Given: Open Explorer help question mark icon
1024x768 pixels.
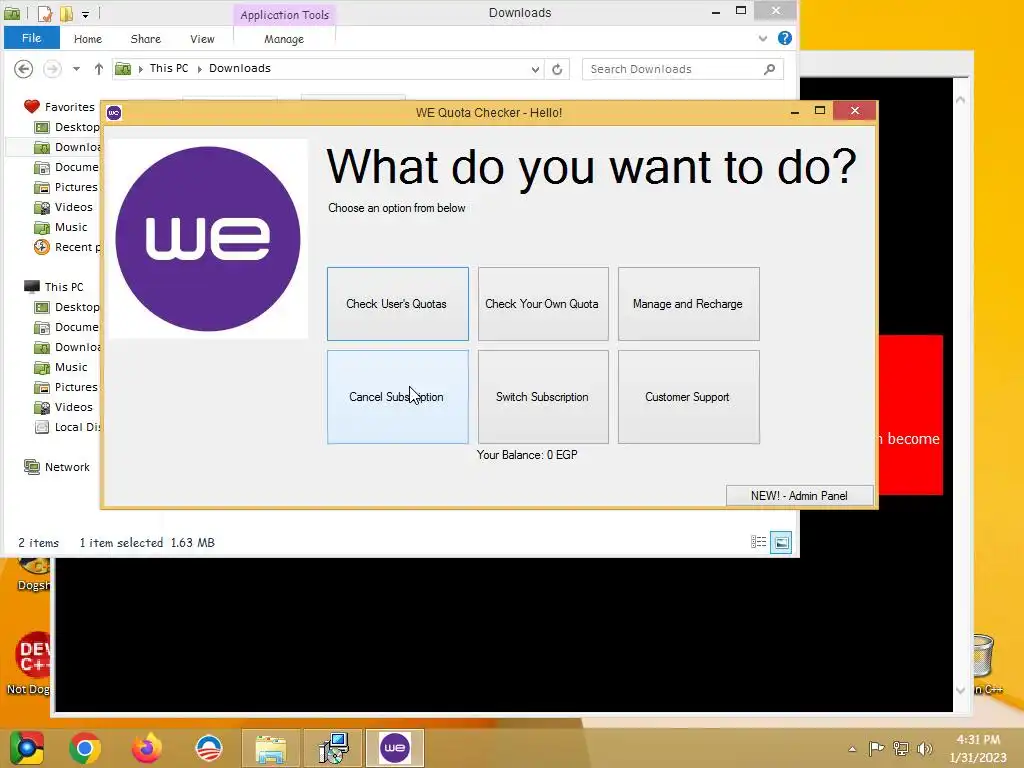Looking at the screenshot, I should [785, 38].
